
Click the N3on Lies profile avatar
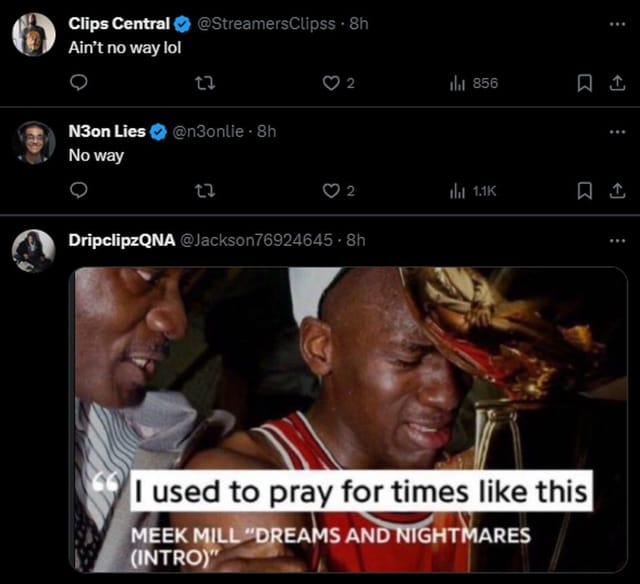tap(33, 142)
